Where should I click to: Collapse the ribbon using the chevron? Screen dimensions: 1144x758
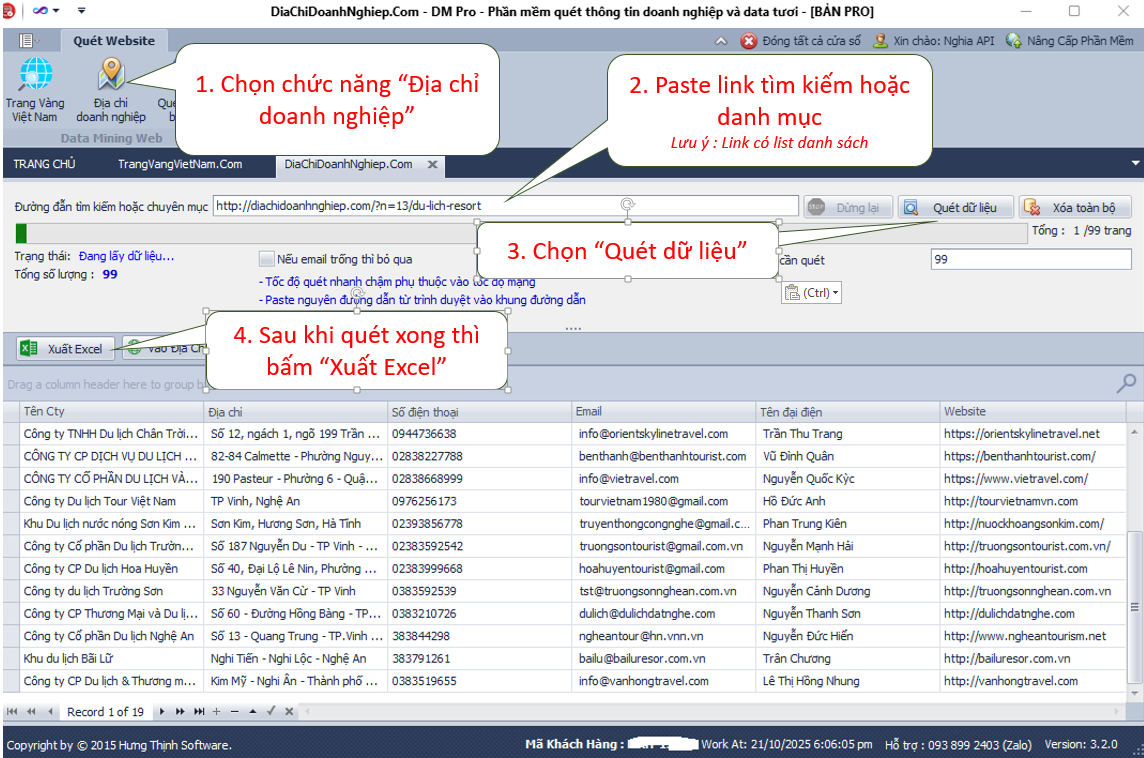tap(721, 41)
